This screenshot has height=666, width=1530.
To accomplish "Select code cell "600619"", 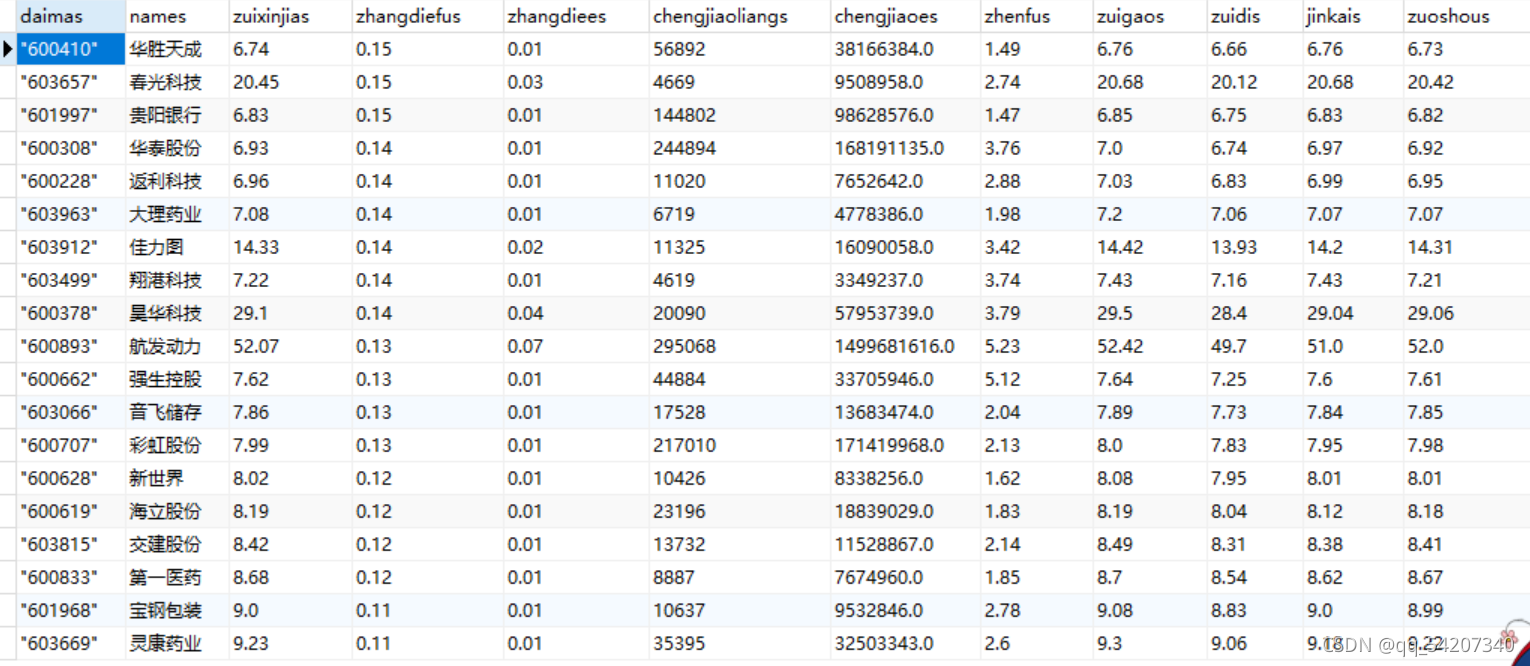I will [71, 511].
